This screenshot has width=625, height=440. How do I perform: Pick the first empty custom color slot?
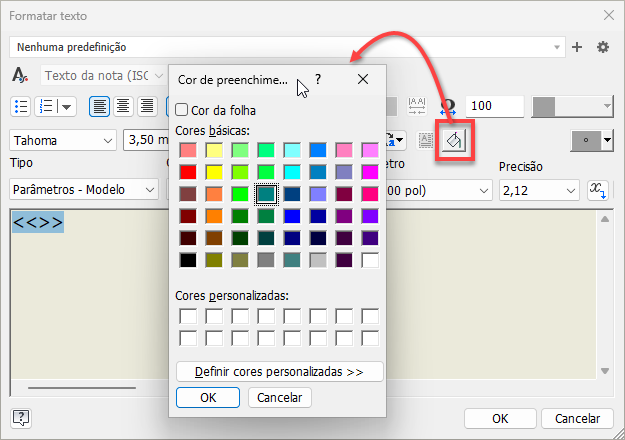(188, 317)
